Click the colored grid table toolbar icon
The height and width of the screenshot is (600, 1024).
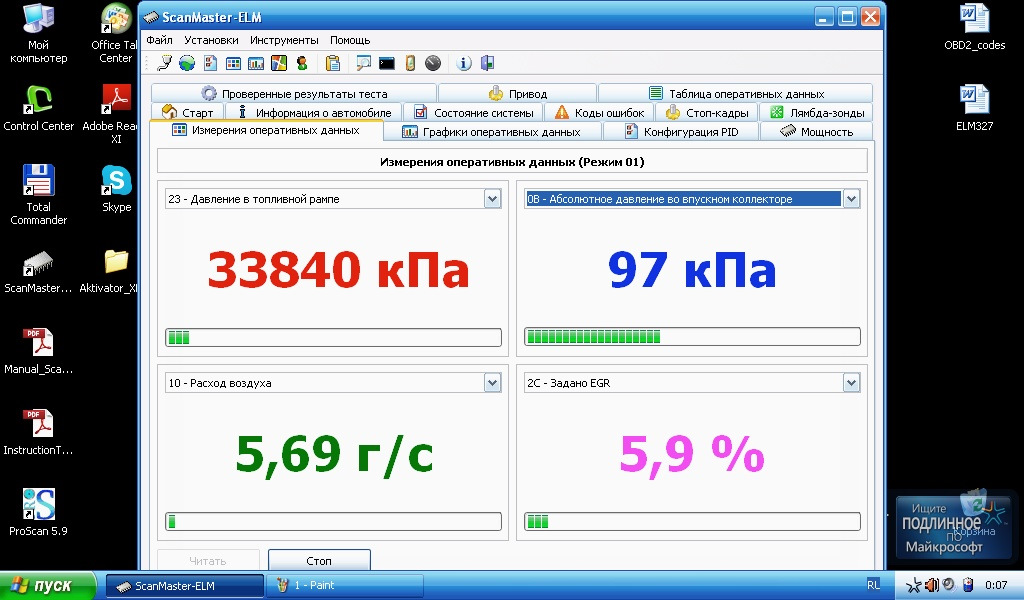(233, 63)
